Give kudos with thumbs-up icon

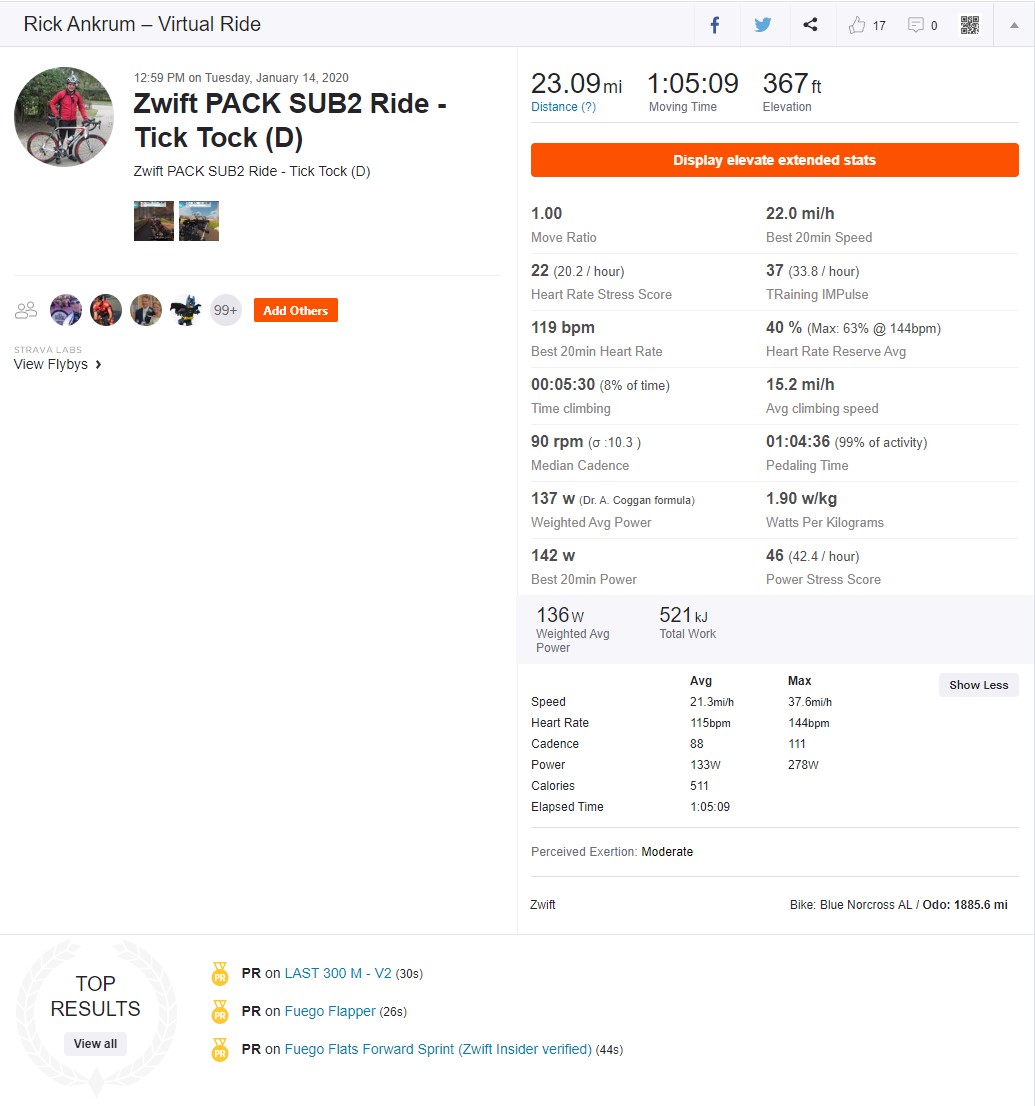coord(857,25)
